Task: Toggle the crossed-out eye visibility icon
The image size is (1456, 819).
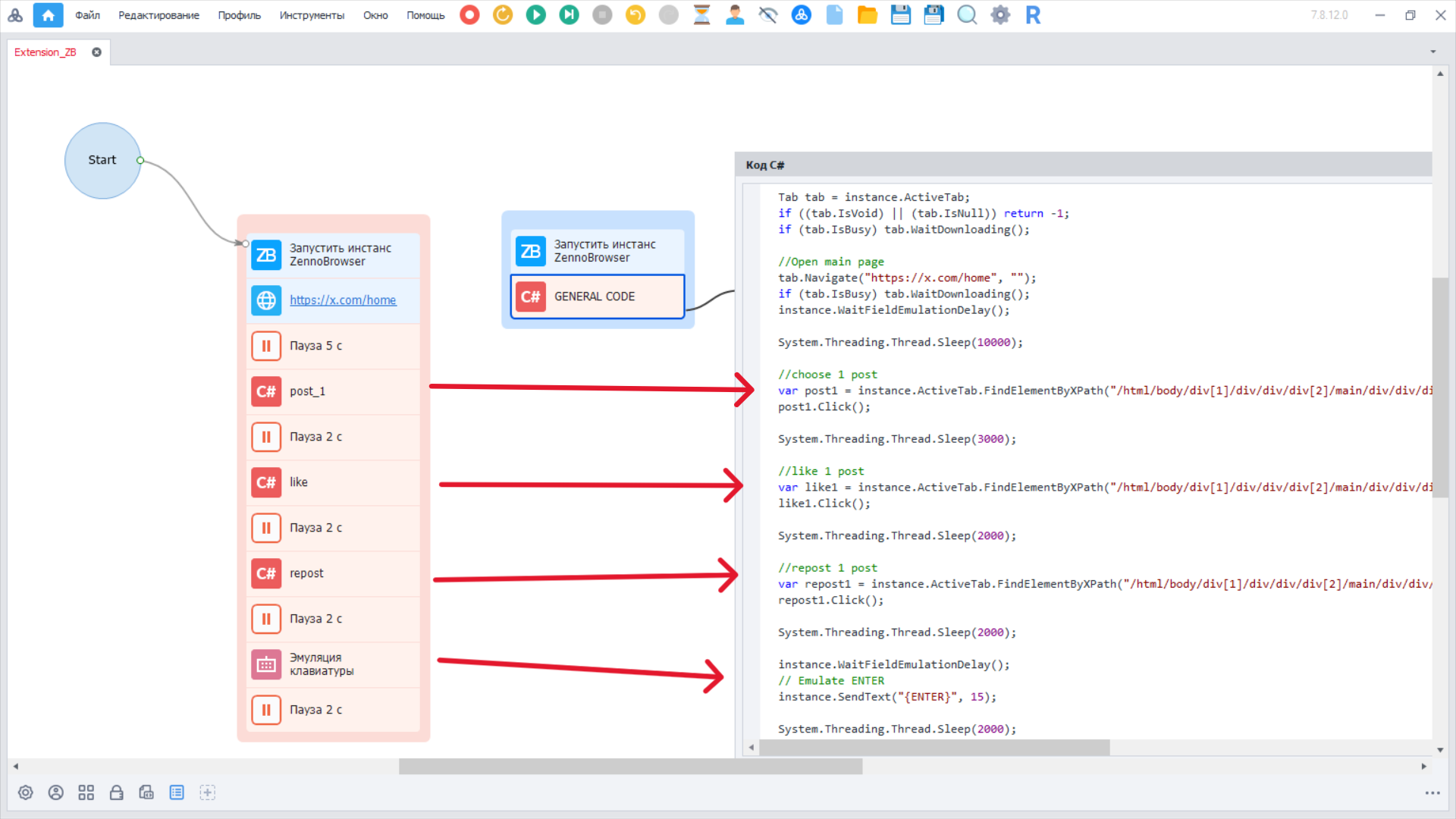Action: click(x=767, y=15)
